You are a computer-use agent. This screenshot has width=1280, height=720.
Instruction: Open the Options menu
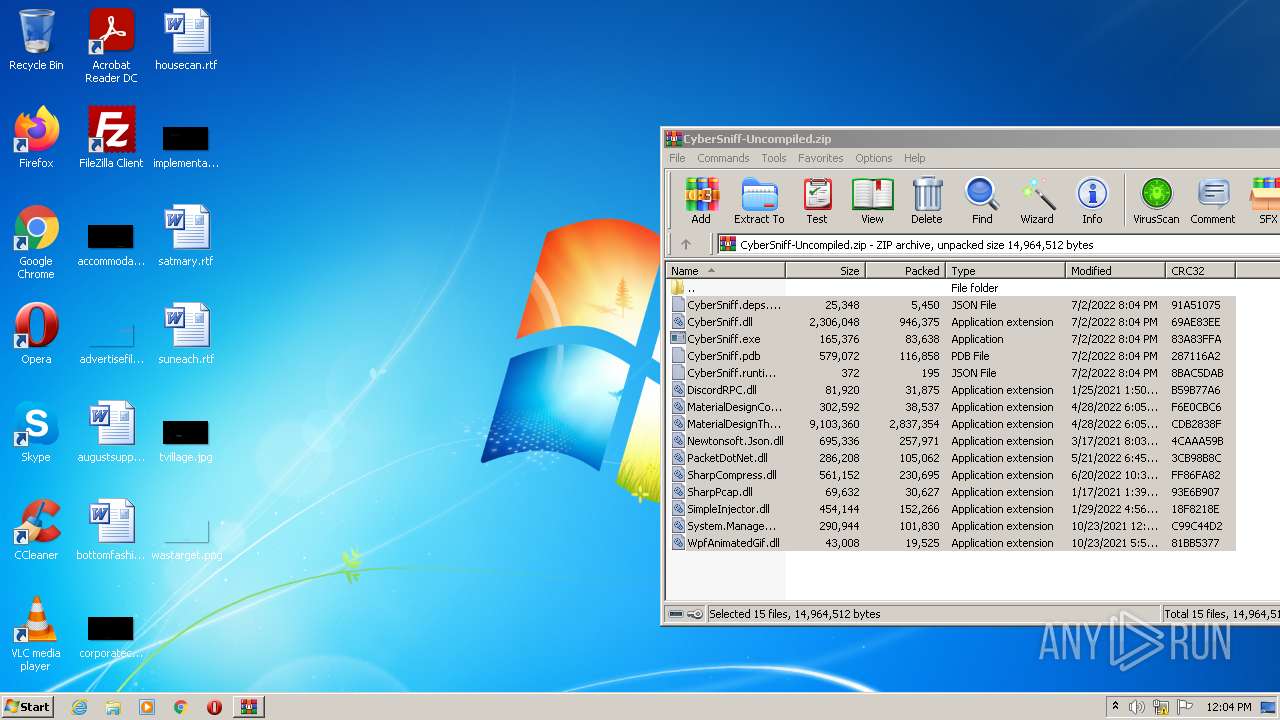[873, 158]
